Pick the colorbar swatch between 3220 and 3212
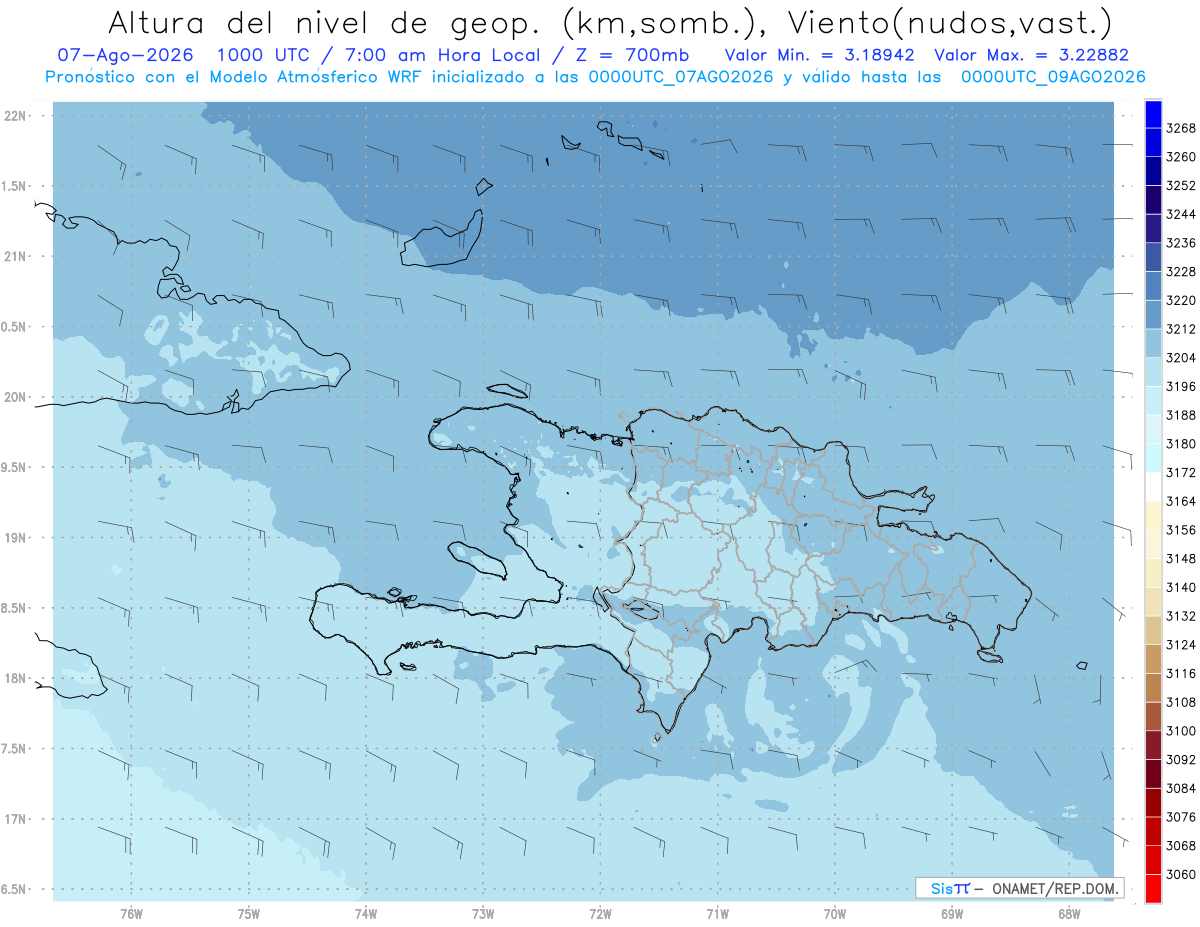The height and width of the screenshot is (927, 1200). tap(1153, 314)
